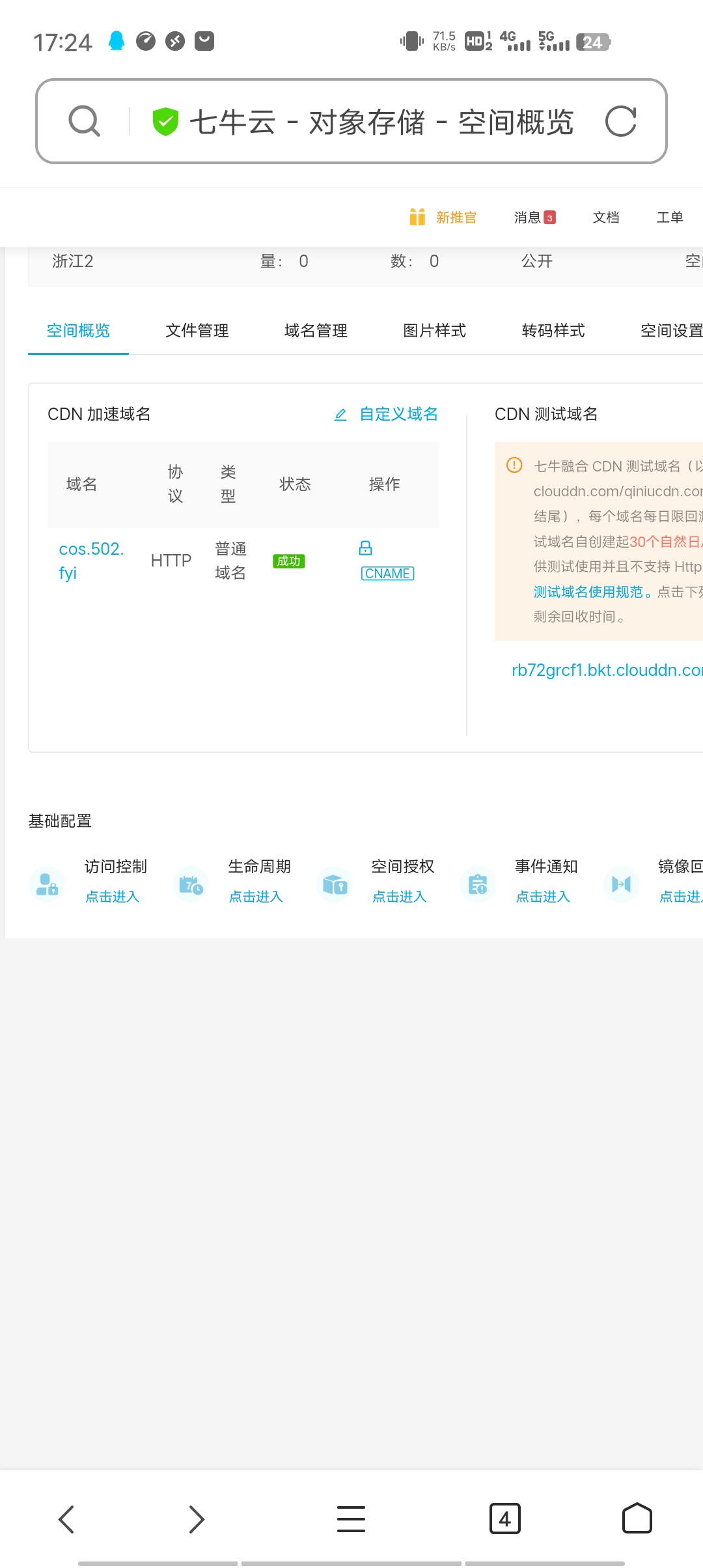The image size is (703, 1568).
Task: Tap the page title in address bar
Action: tap(381, 122)
